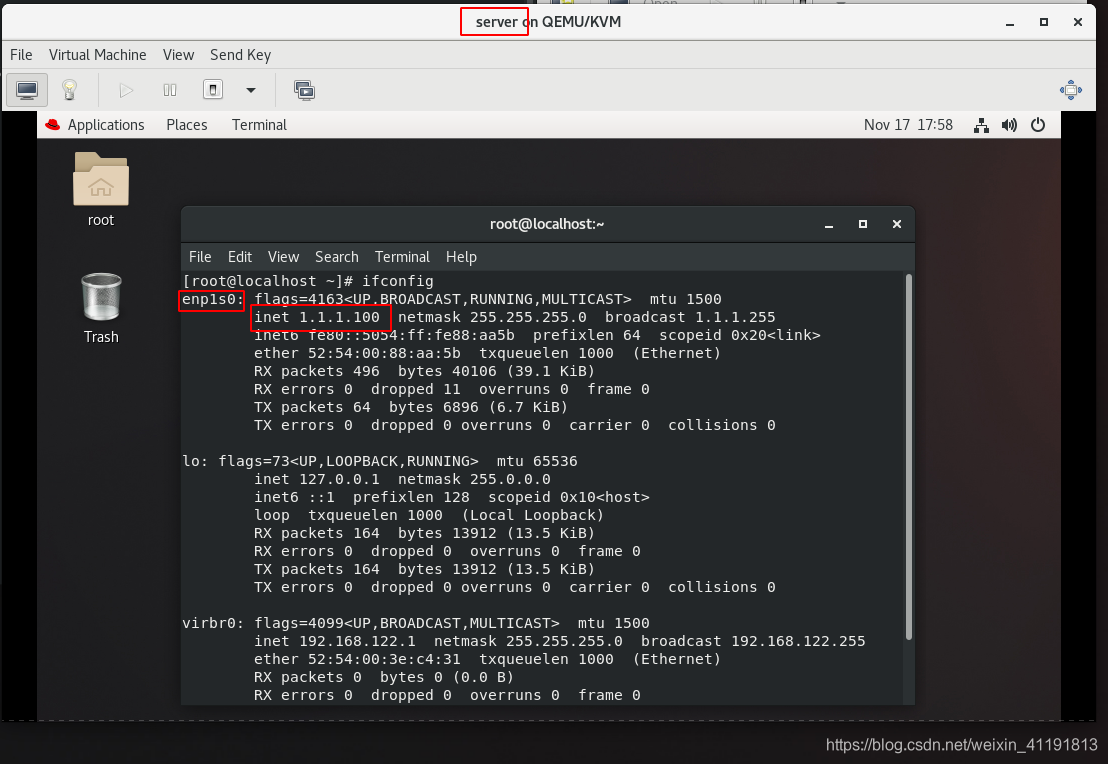Minimize the root@localhost terminal window
1108x764 pixels.
point(829,224)
